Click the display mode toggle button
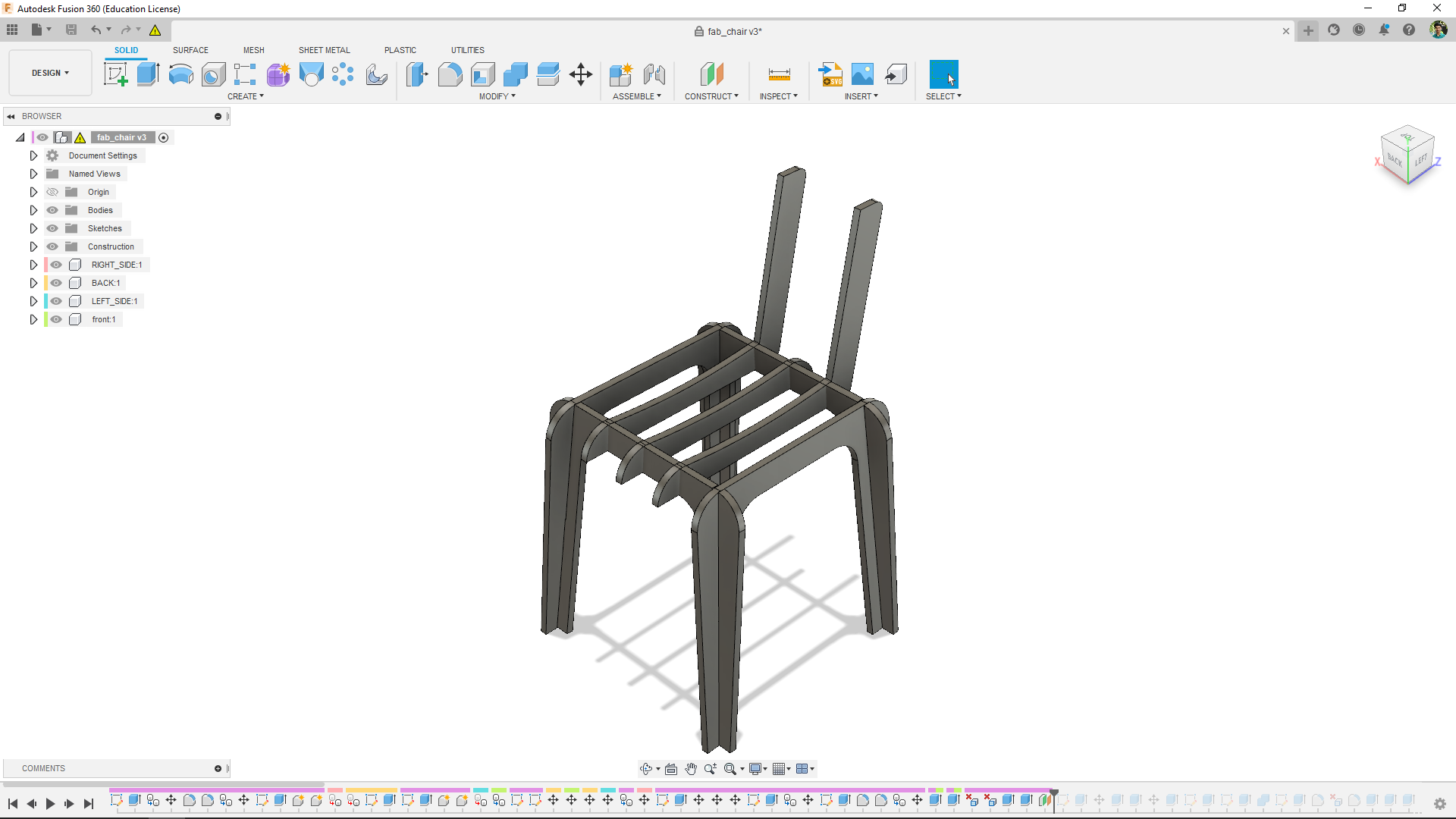The width and height of the screenshot is (1456, 819). 757,768
